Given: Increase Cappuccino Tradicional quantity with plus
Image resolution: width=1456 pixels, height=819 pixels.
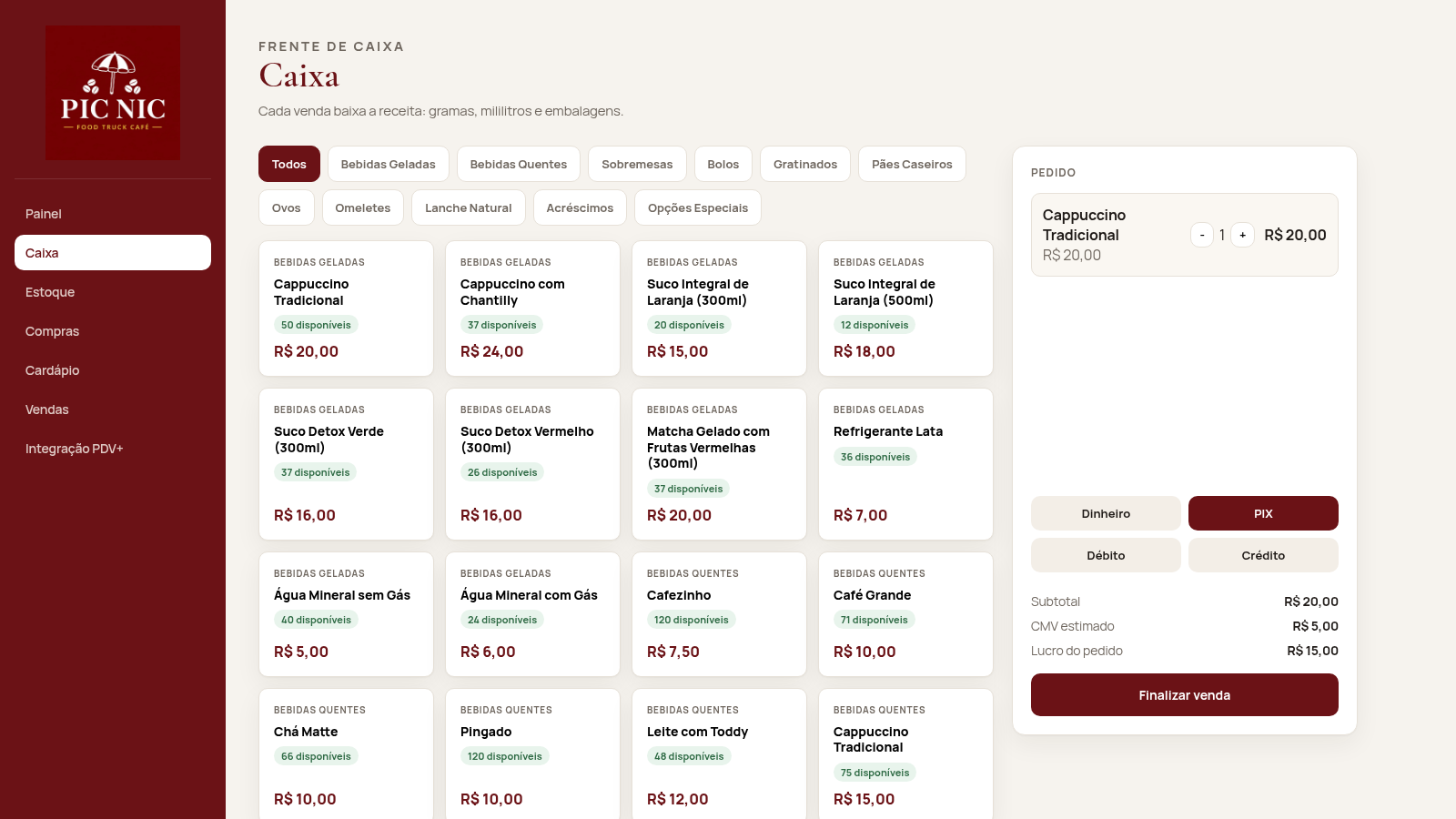Looking at the screenshot, I should tap(1242, 235).
